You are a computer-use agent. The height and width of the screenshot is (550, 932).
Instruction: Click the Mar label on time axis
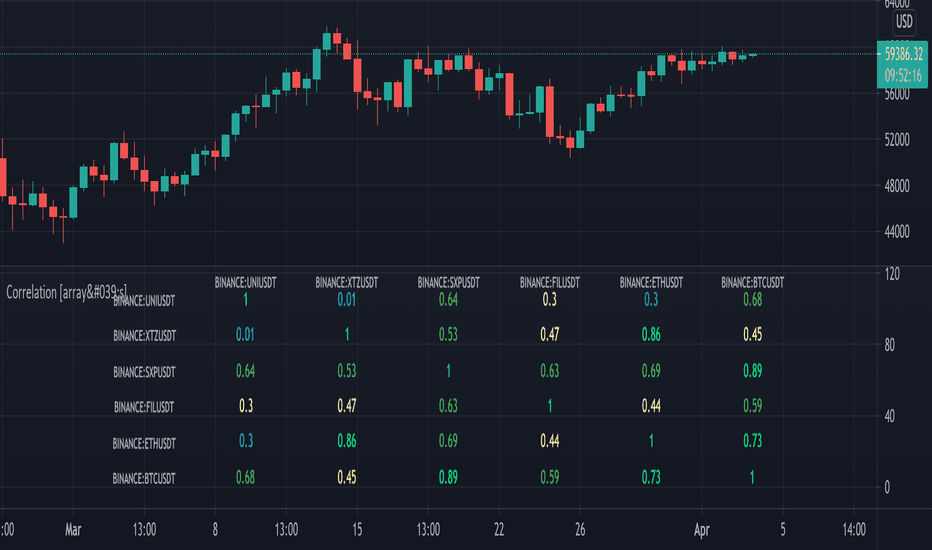click(73, 529)
